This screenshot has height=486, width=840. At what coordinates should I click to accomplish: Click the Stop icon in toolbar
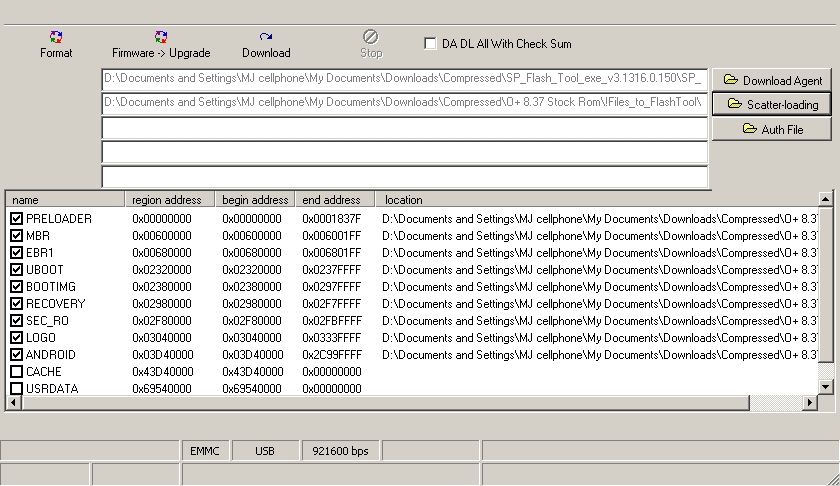click(x=371, y=38)
